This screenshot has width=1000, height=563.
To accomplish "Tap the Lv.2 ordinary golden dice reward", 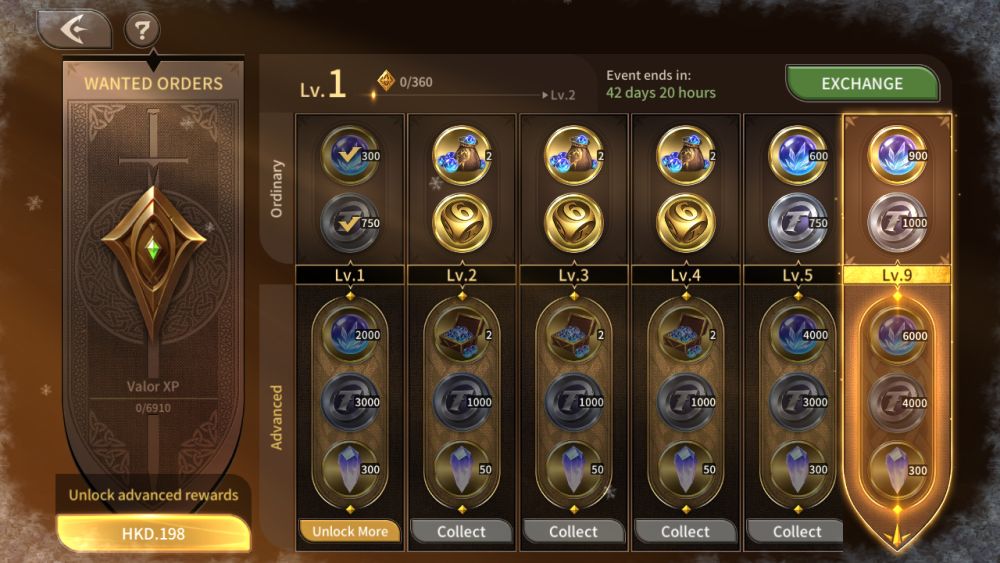I will coord(462,223).
